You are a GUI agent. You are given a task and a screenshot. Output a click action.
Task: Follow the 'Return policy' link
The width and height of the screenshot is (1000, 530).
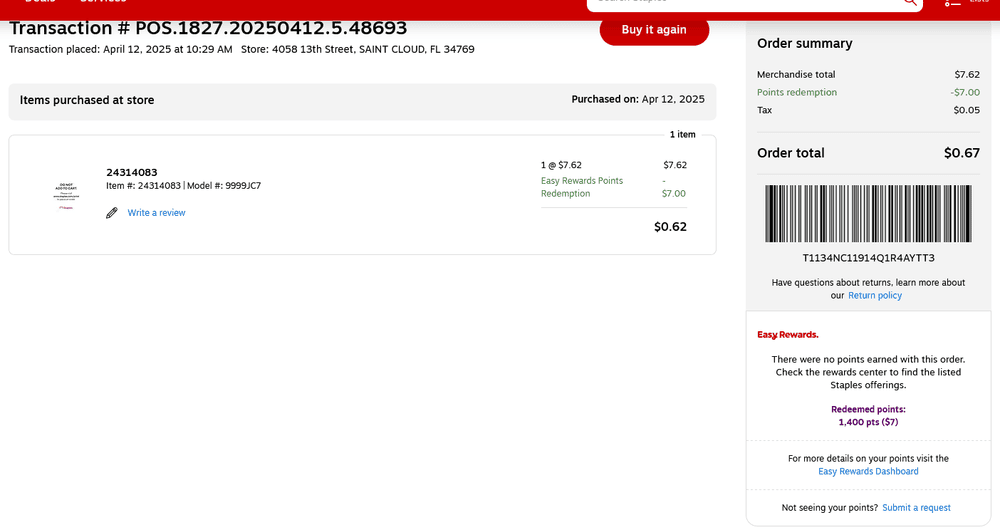[x=874, y=295]
